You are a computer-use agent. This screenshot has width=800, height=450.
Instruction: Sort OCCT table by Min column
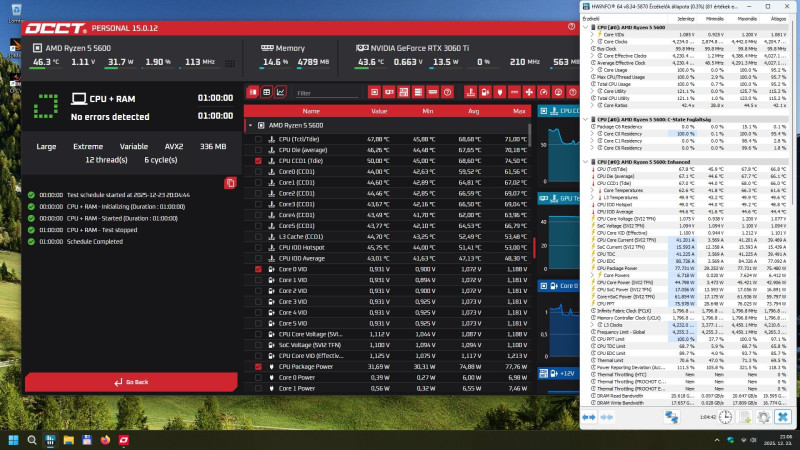coord(428,111)
